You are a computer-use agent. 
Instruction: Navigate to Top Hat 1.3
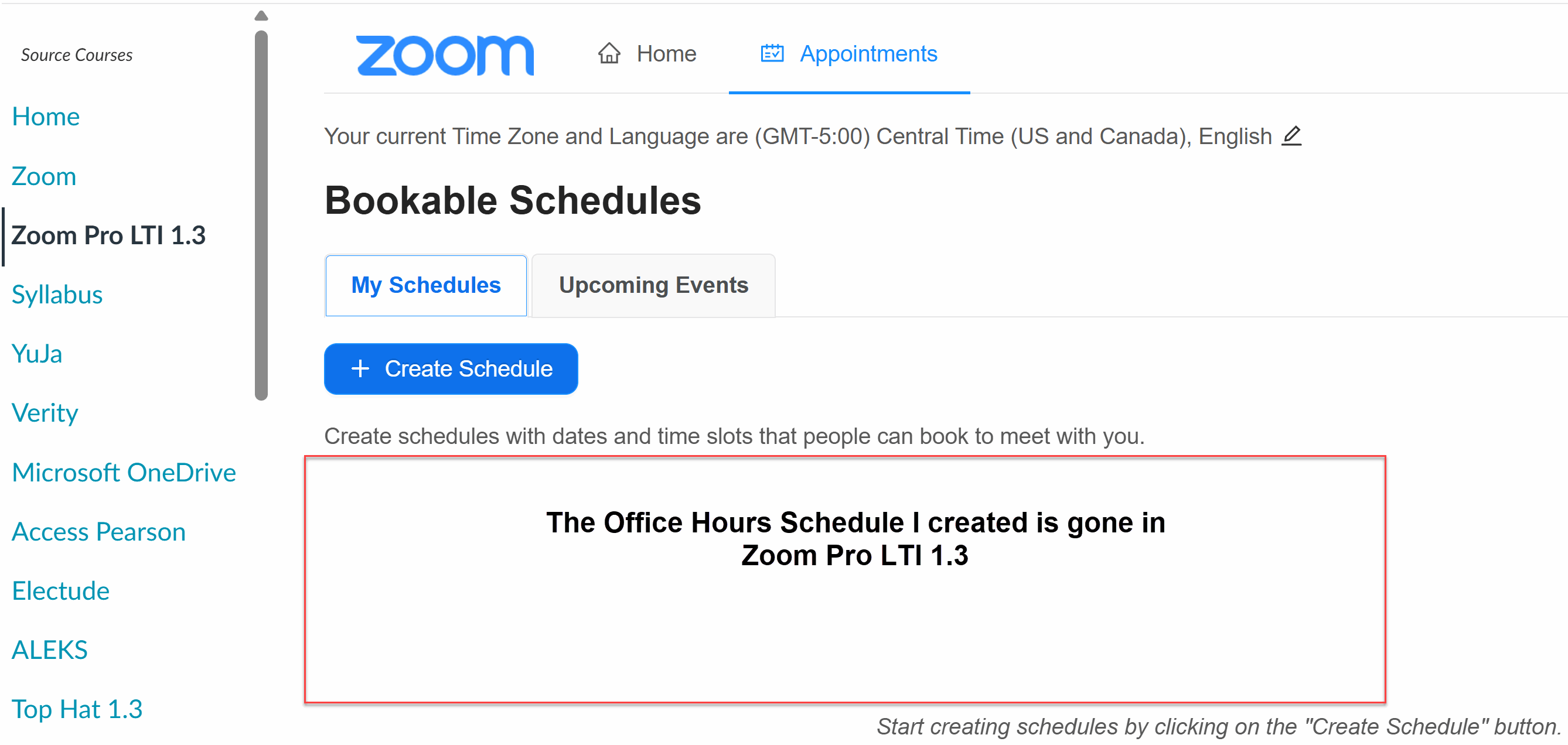point(77,708)
